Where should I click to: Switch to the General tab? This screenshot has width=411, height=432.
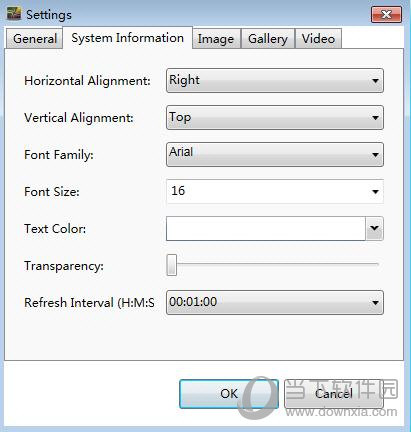tap(34, 39)
